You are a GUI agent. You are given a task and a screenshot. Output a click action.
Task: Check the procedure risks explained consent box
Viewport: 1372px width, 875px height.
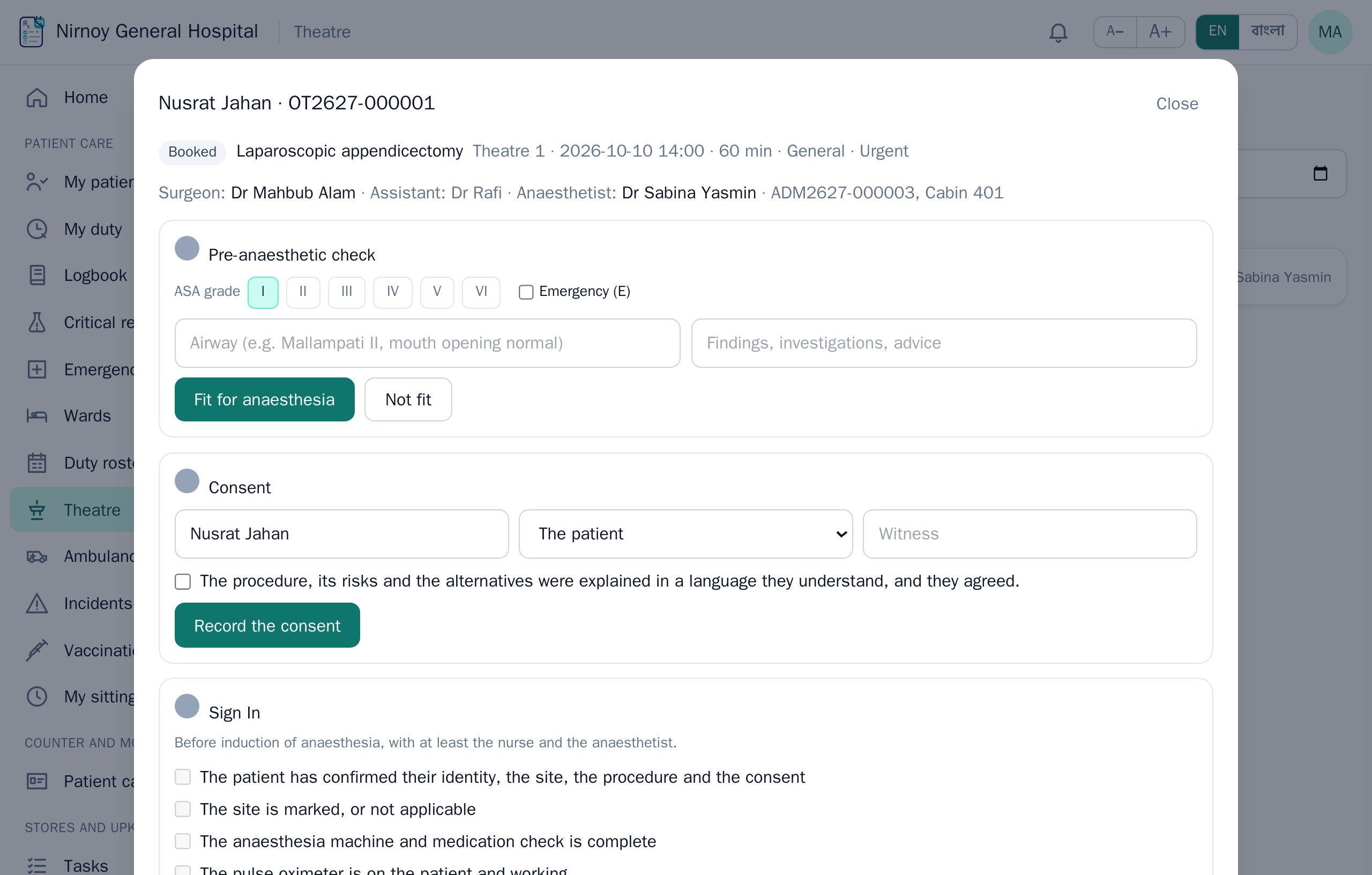[x=183, y=581]
